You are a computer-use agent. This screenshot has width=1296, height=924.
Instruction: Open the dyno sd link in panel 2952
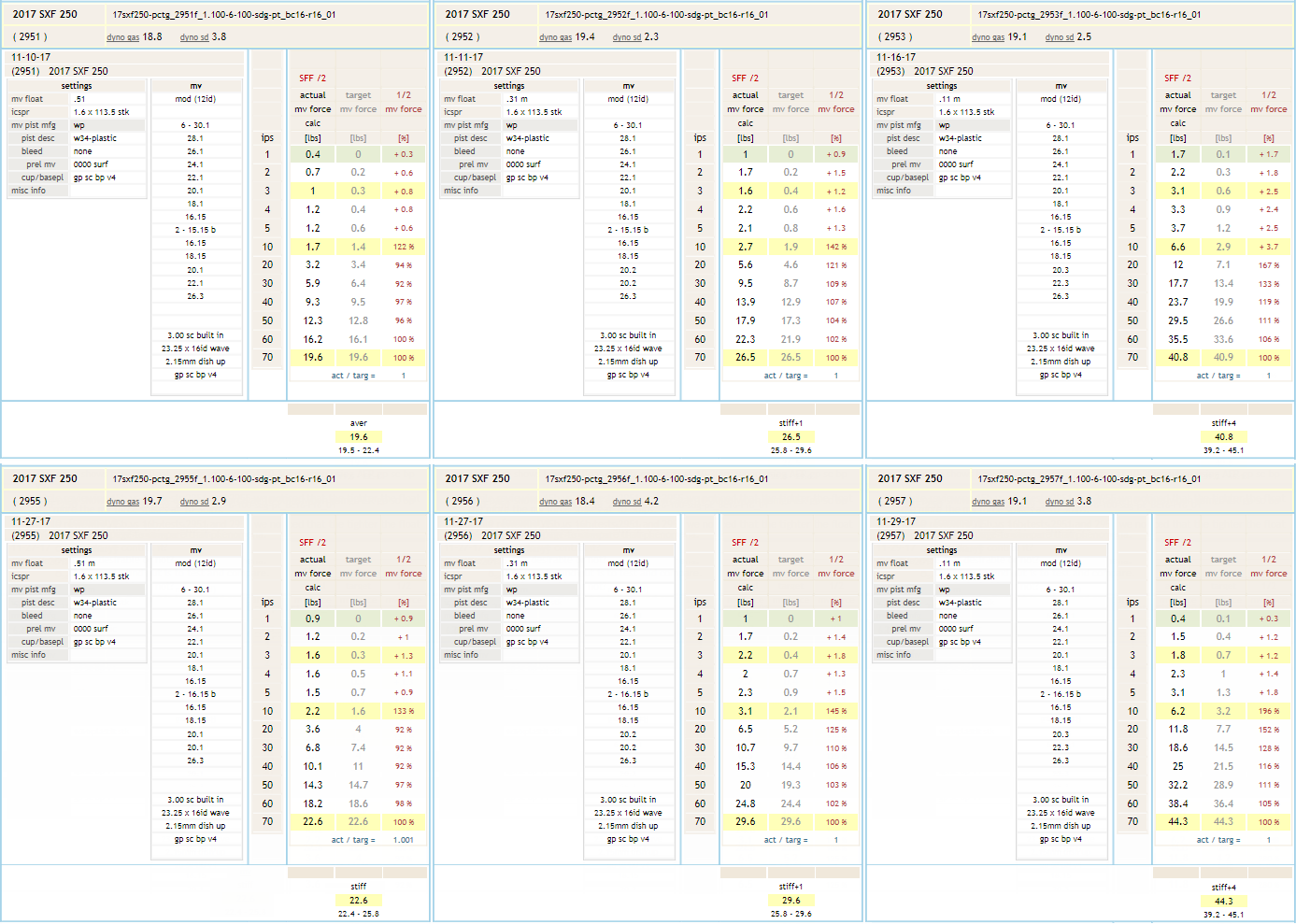coord(627,37)
